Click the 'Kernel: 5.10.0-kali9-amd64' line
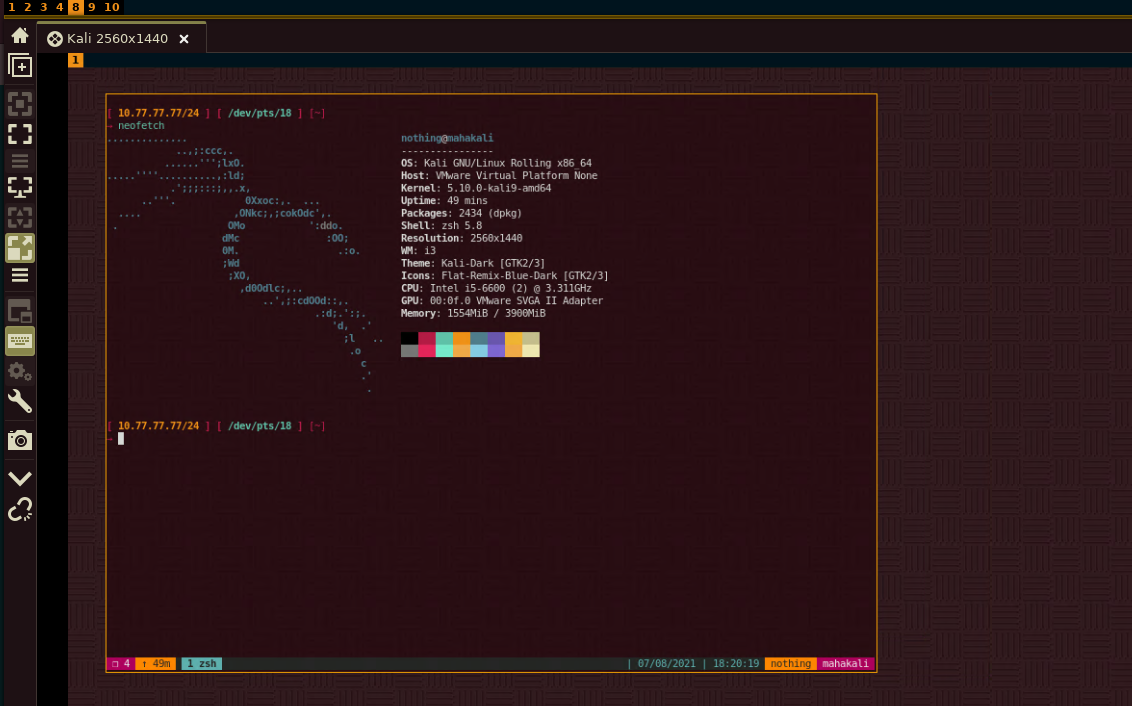Image resolution: width=1132 pixels, height=706 pixels. tap(476, 188)
